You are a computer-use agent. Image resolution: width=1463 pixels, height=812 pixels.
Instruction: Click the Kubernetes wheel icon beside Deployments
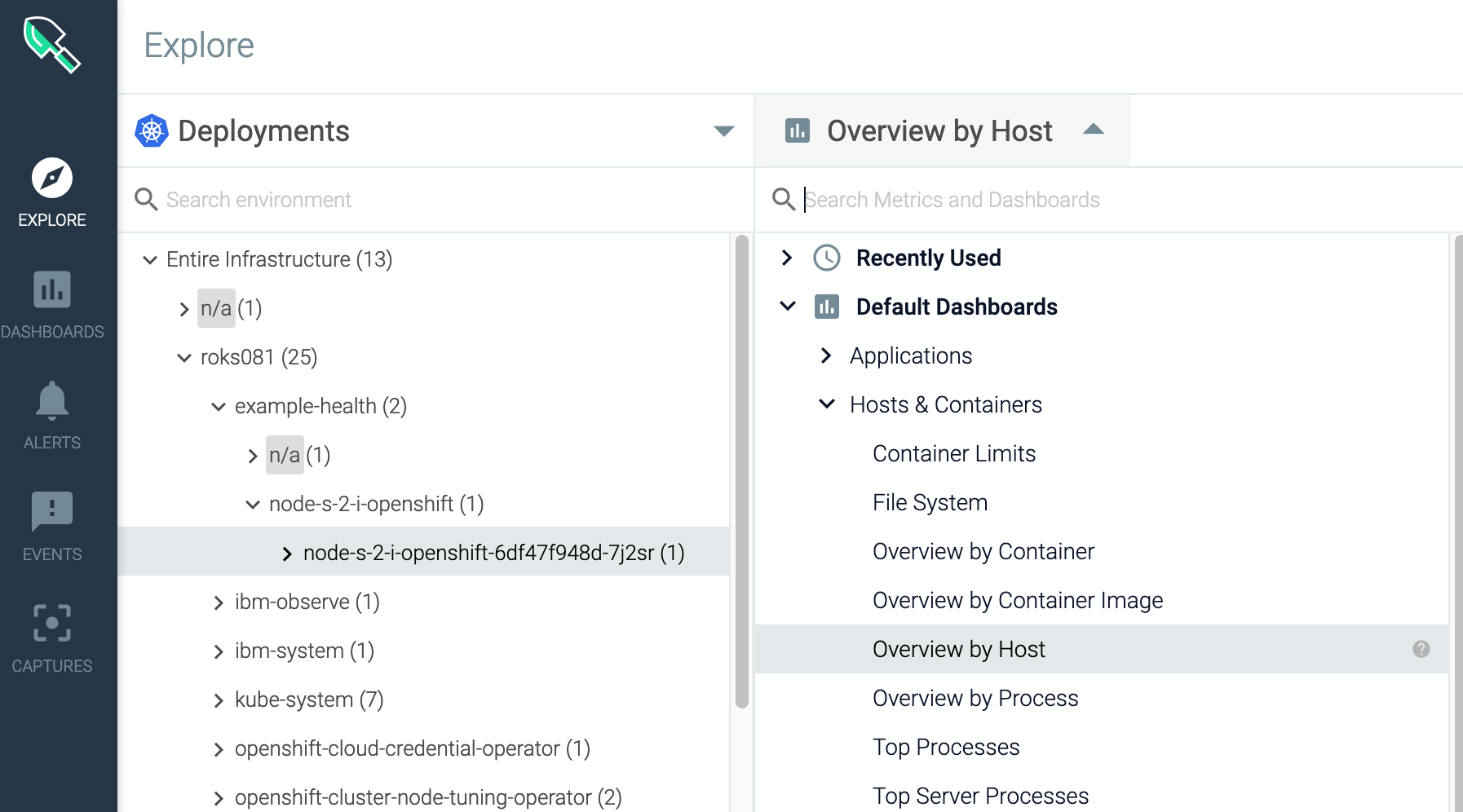pos(152,130)
